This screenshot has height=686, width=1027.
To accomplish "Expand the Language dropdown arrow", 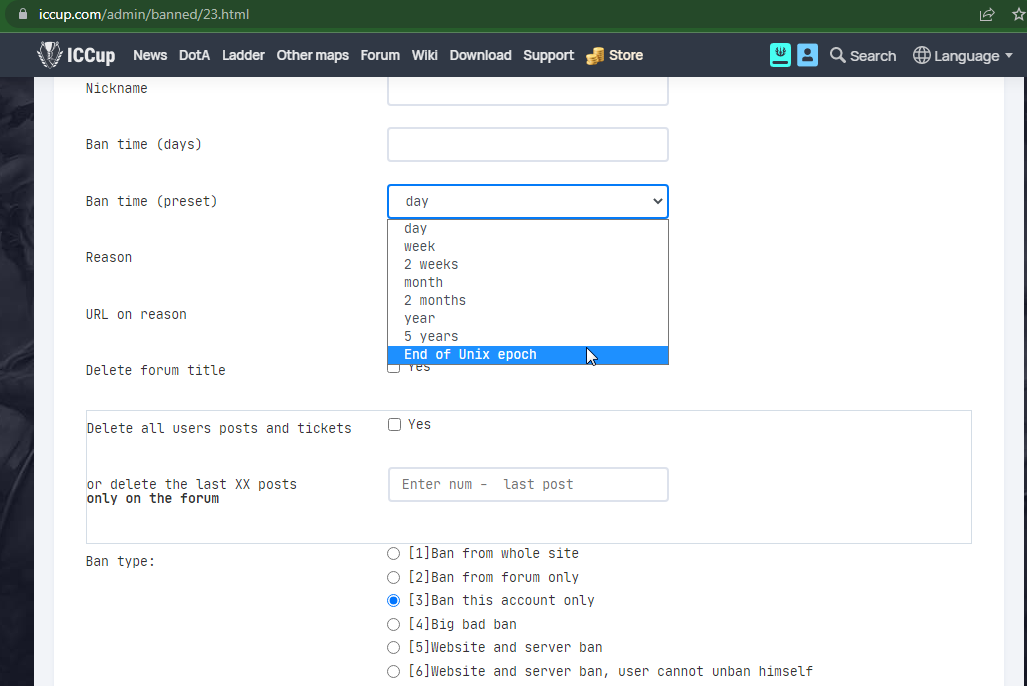I will click(1009, 56).
